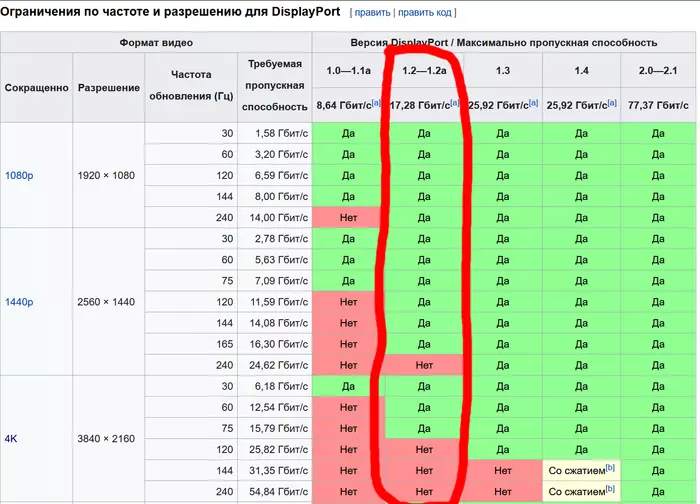Image resolution: width=700 pixels, height=504 pixels.
Task: Open the "править код" link
Action: [x=425, y=12]
